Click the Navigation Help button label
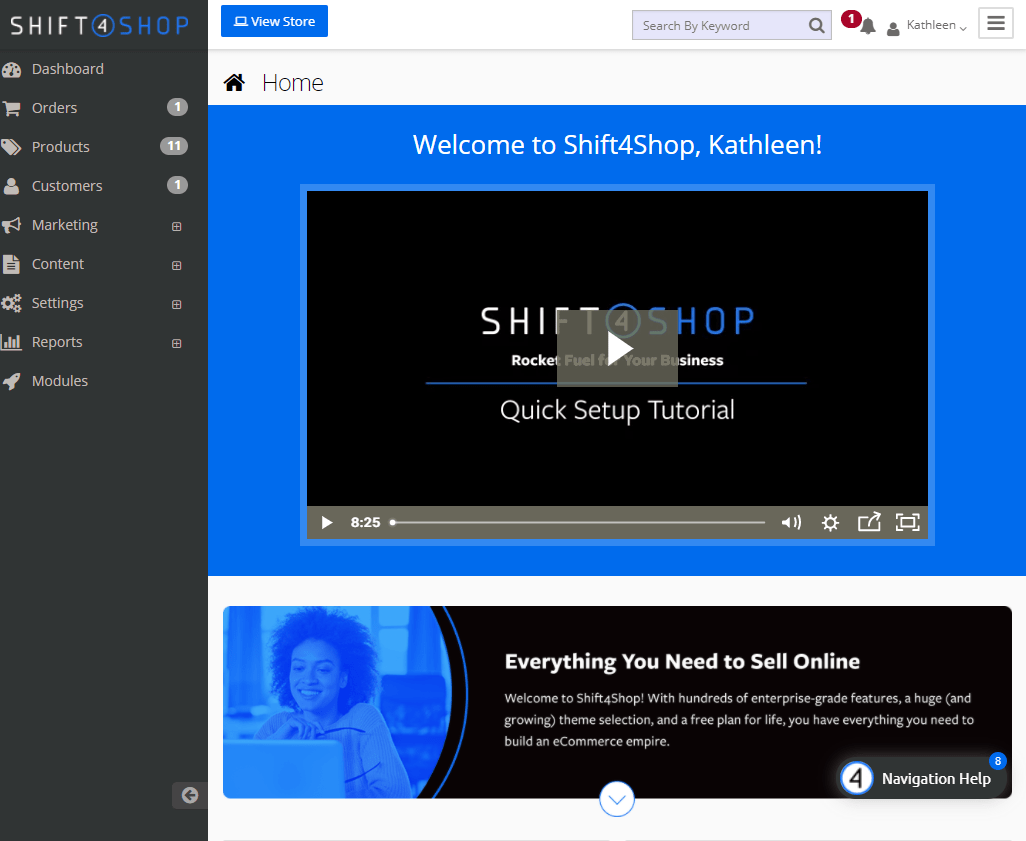 (936, 779)
